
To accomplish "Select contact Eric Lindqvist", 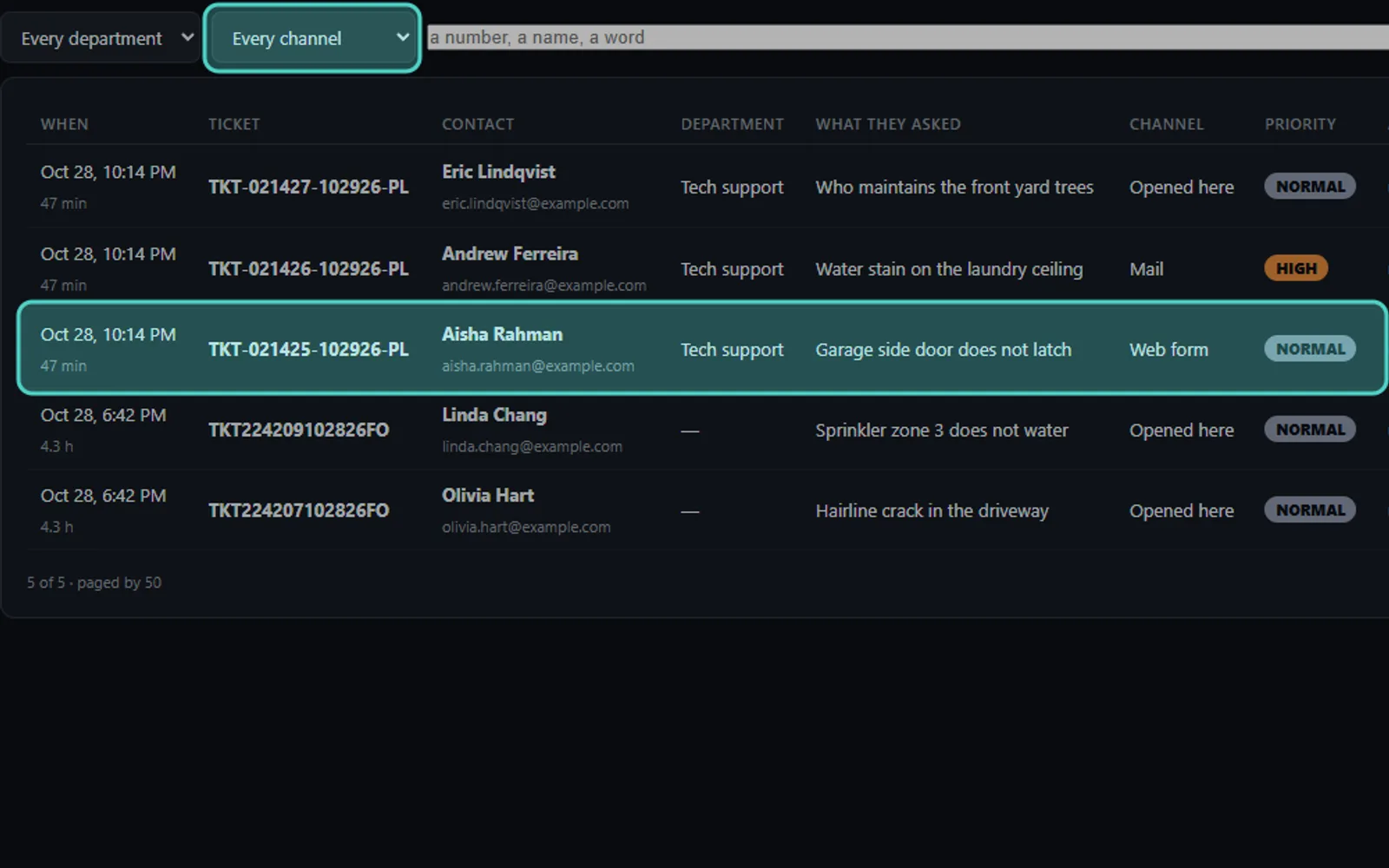I will tap(498, 172).
